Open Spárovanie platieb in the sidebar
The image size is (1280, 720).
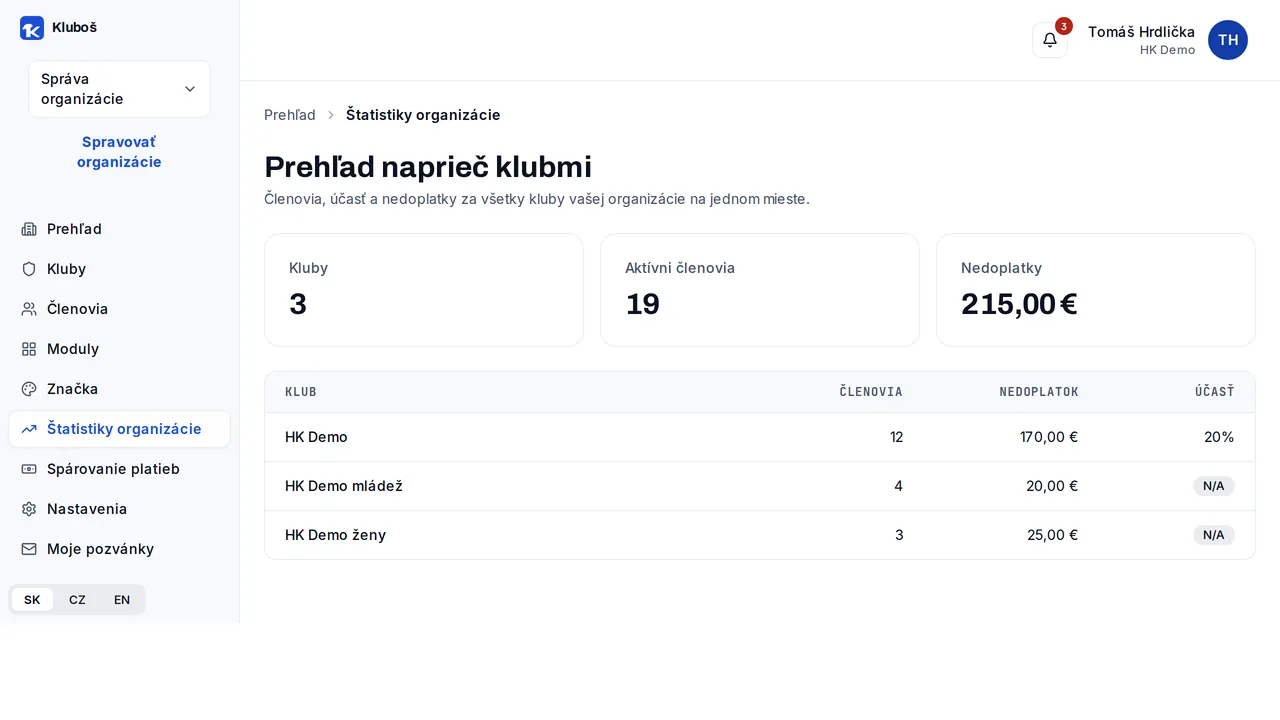pos(119,469)
